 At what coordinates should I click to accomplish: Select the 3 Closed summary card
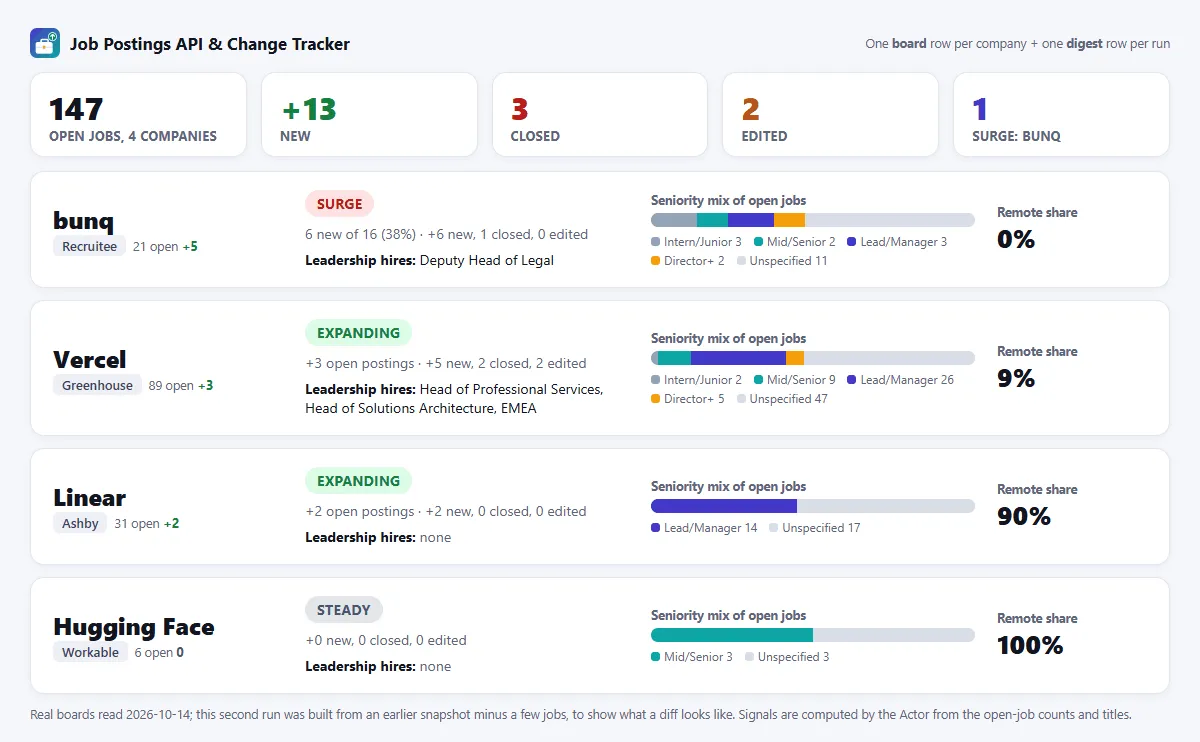[x=600, y=114]
